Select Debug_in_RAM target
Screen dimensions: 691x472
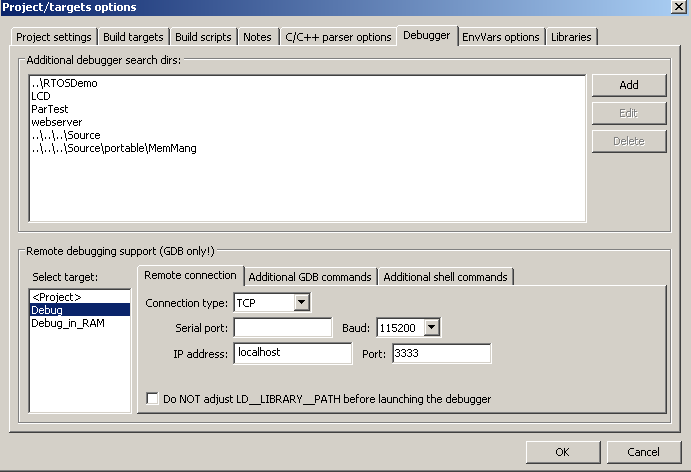[66, 323]
